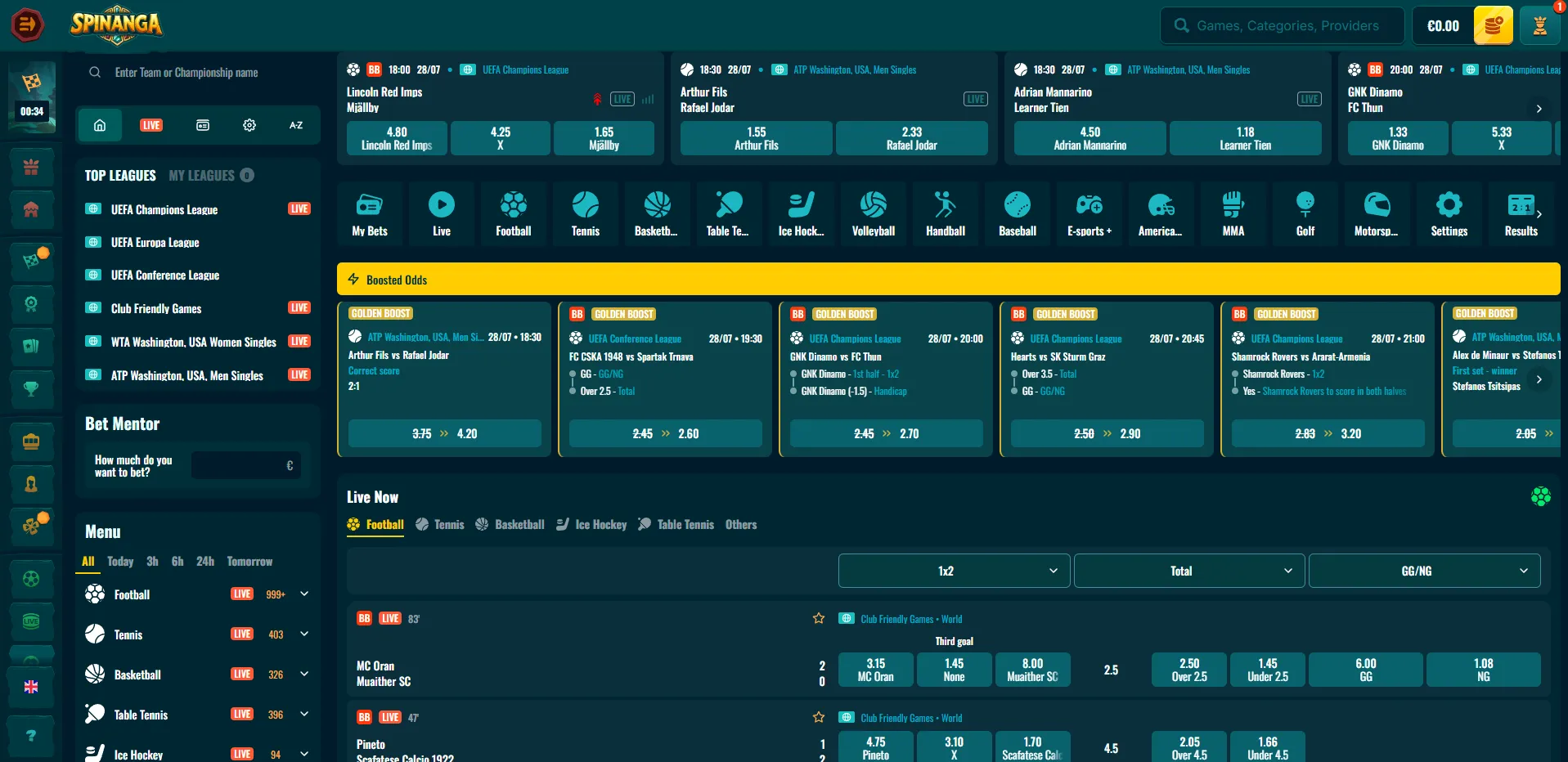Open the Results tile
This screenshot has height=762, width=1568.
click(x=1521, y=213)
